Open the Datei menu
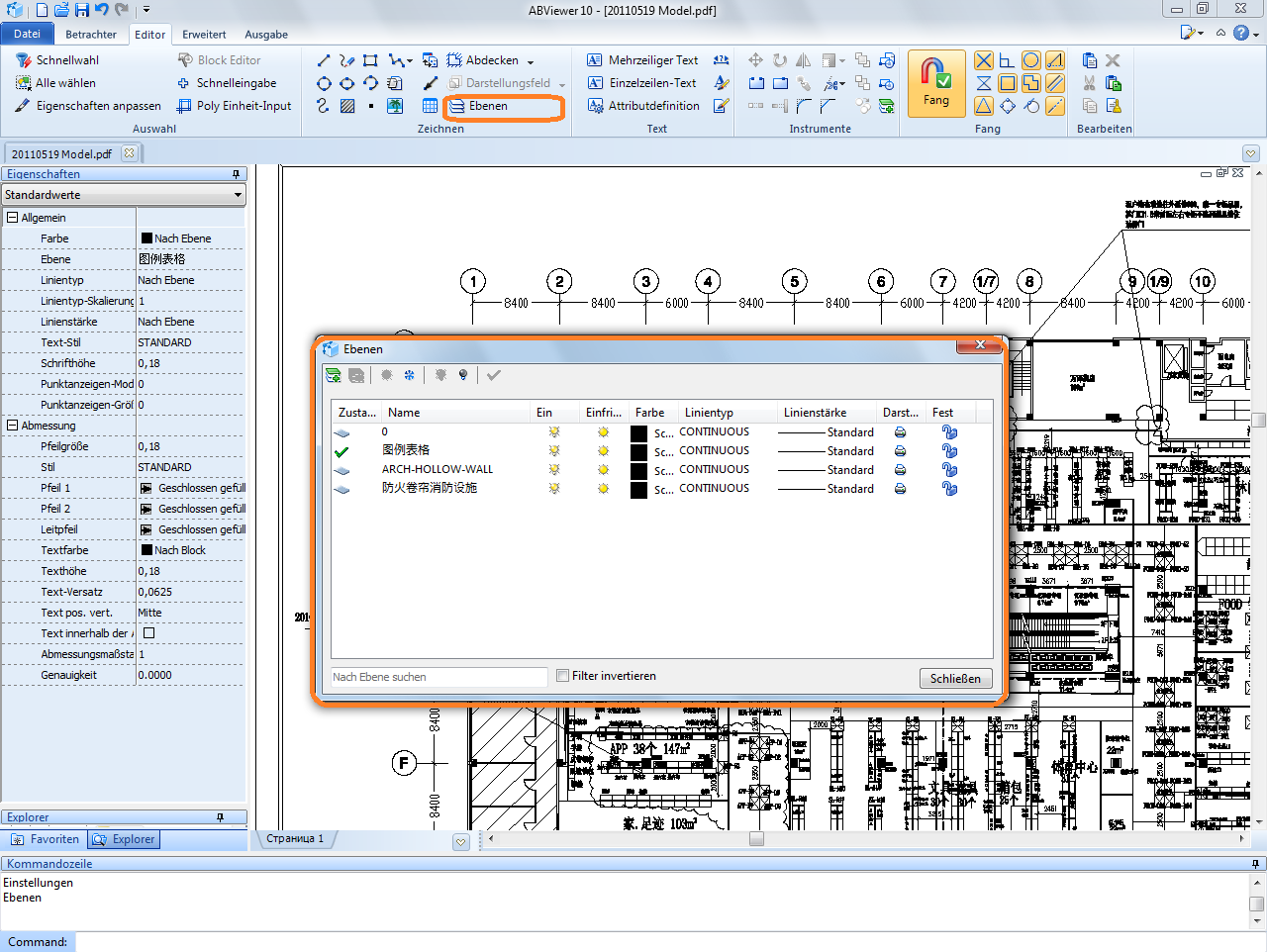This screenshot has height=952, width=1267. pos(27,34)
